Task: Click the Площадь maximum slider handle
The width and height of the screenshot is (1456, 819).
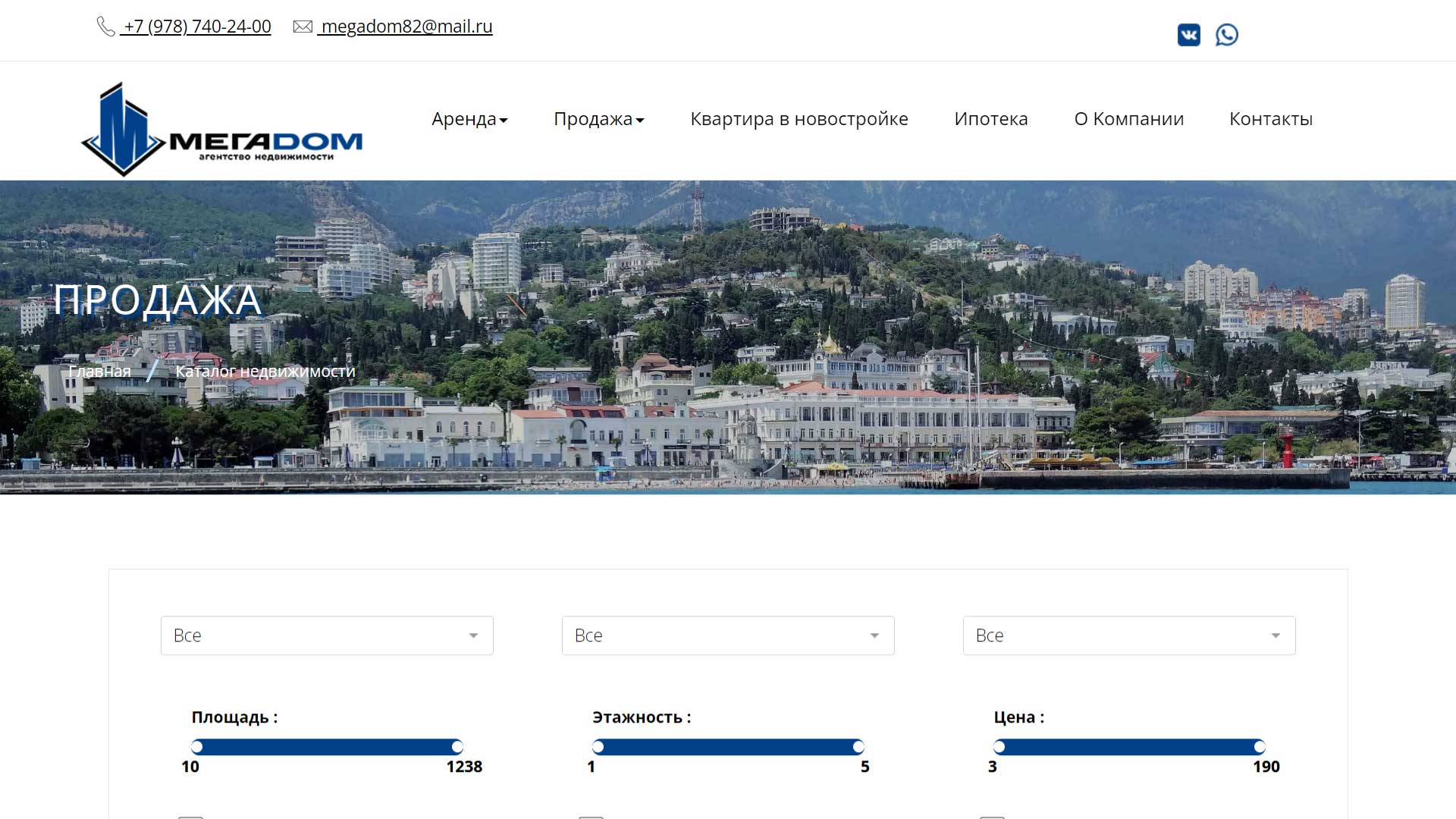Action: [x=457, y=747]
